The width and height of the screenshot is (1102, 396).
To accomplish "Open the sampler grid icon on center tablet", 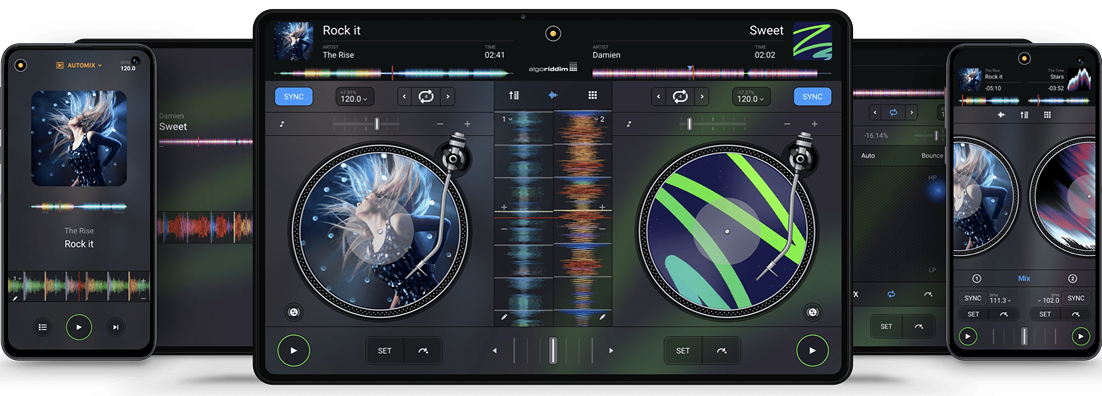I will point(592,96).
